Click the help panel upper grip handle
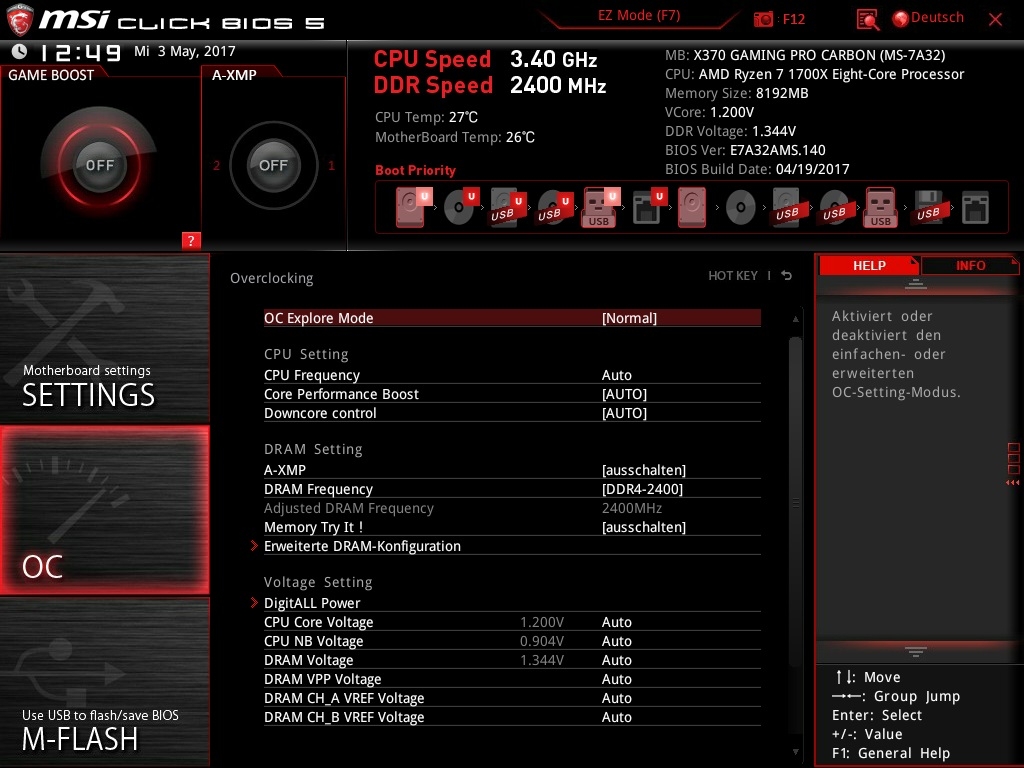Viewport: 1024px width, 768px height. [x=916, y=284]
